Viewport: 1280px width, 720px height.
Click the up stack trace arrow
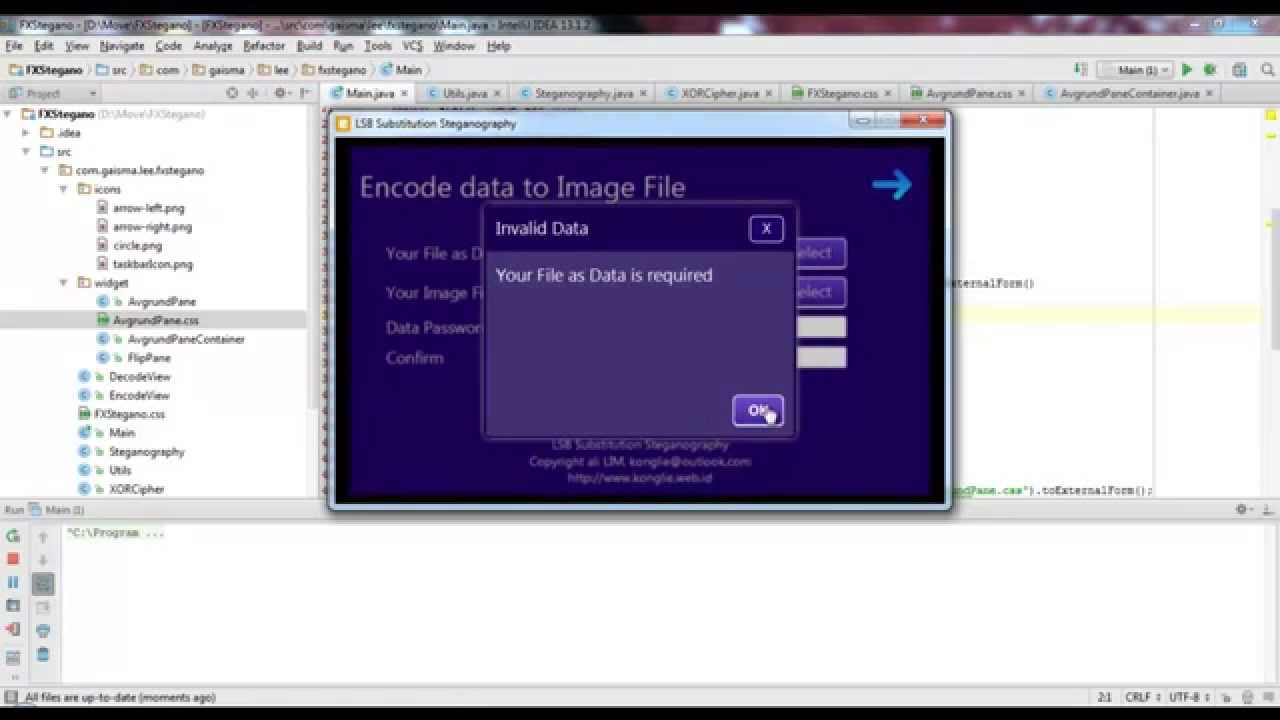point(43,537)
